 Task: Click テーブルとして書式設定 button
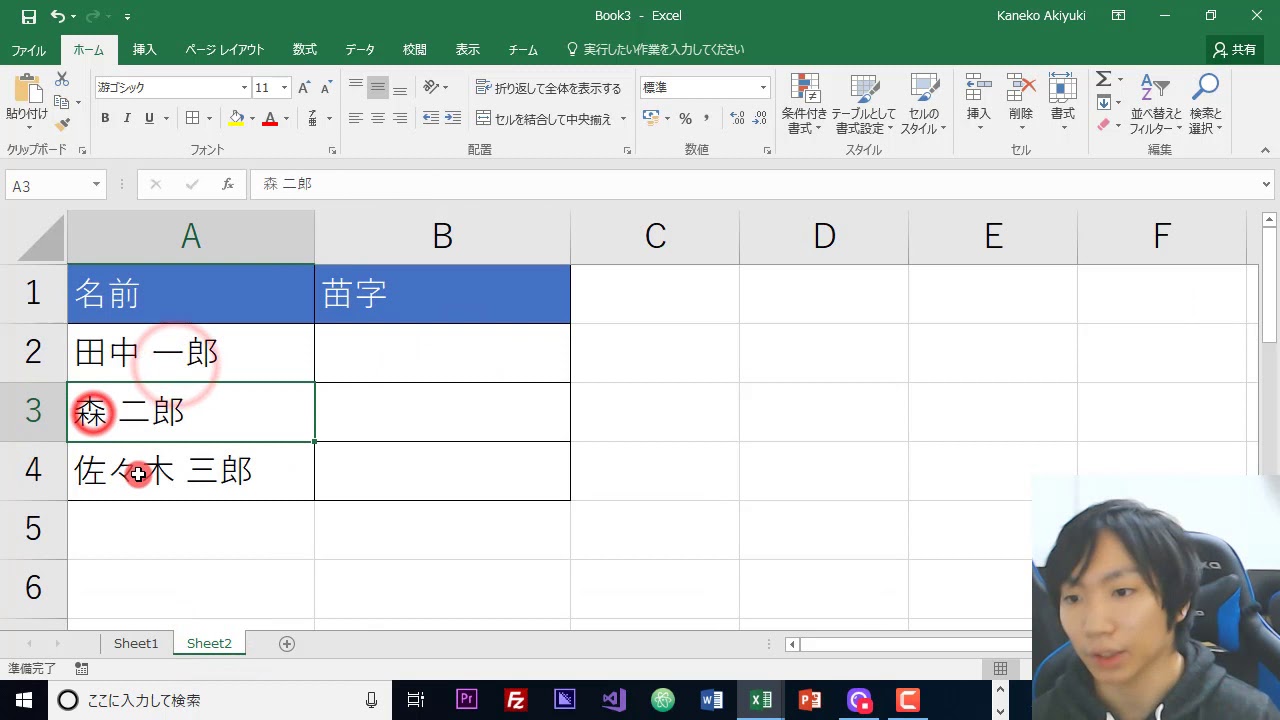pyautogui.click(x=864, y=103)
